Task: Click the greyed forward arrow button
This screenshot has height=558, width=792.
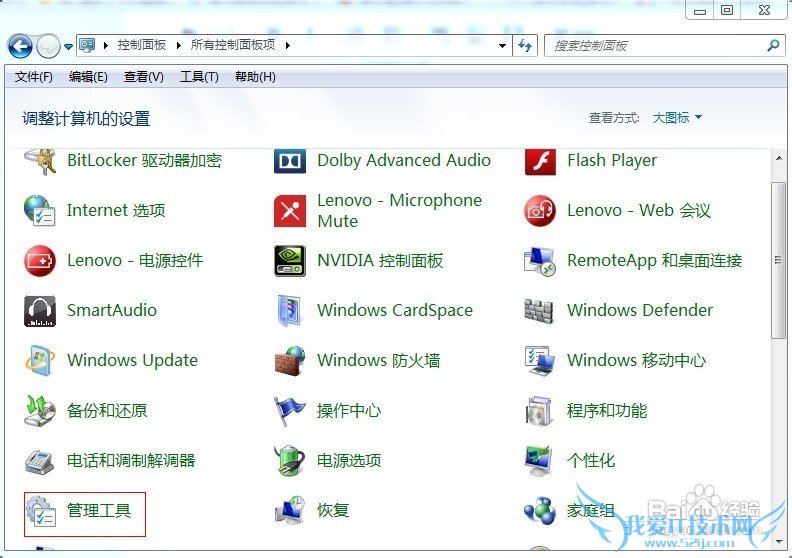Action: [48, 46]
